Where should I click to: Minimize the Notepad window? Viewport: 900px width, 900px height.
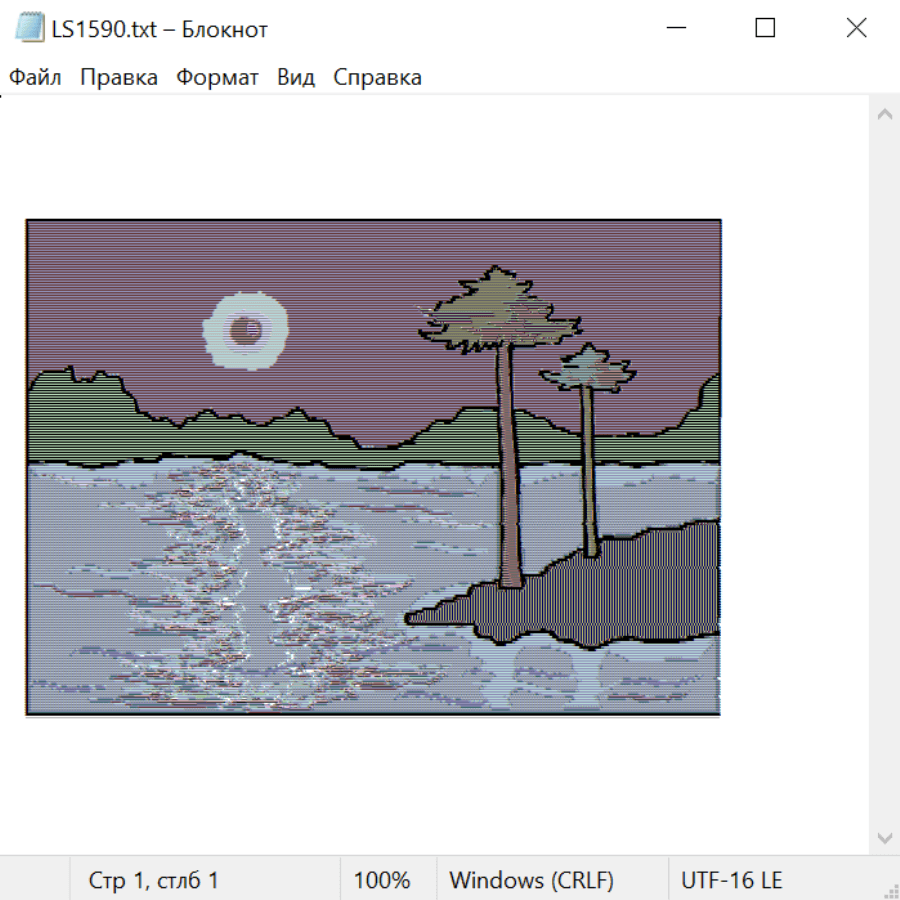676,28
